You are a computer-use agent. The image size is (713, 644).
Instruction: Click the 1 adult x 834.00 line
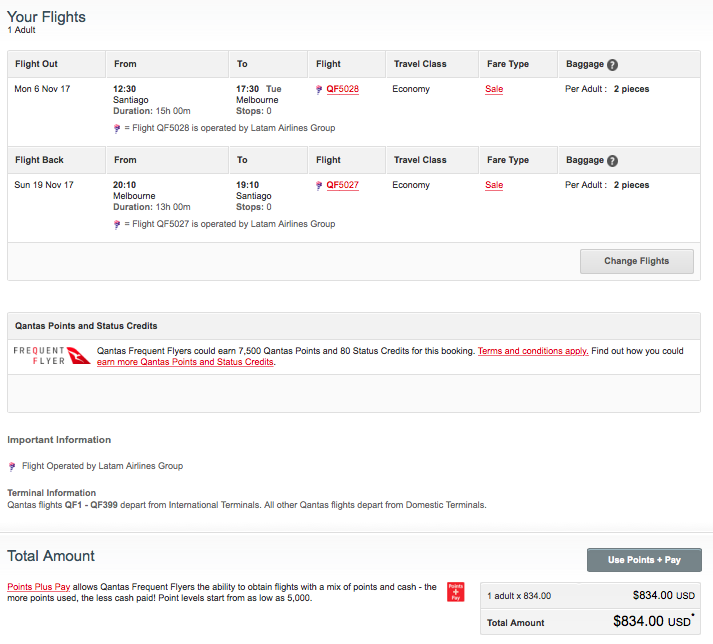(519, 596)
